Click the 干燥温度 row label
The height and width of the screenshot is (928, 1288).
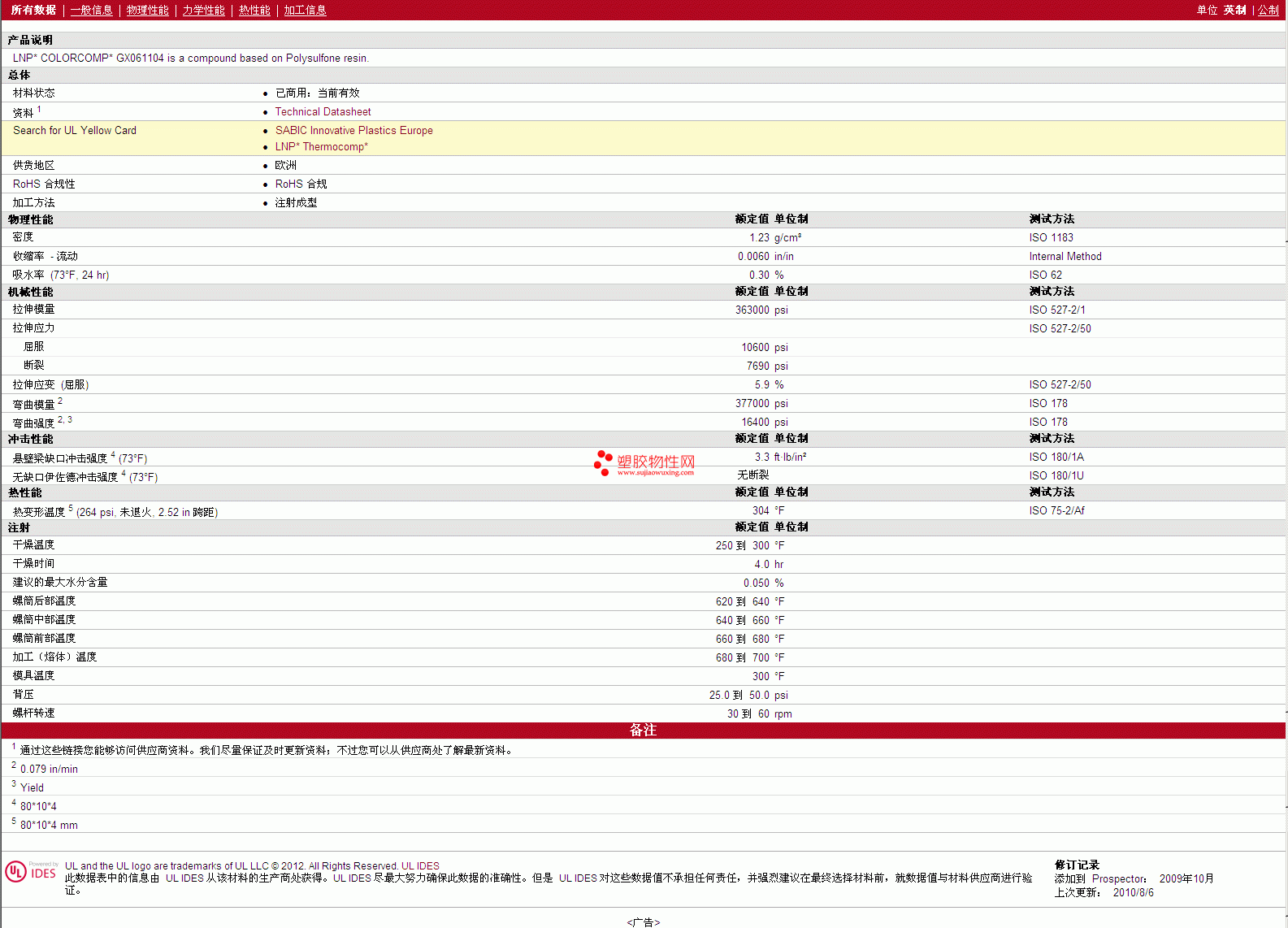[33, 545]
